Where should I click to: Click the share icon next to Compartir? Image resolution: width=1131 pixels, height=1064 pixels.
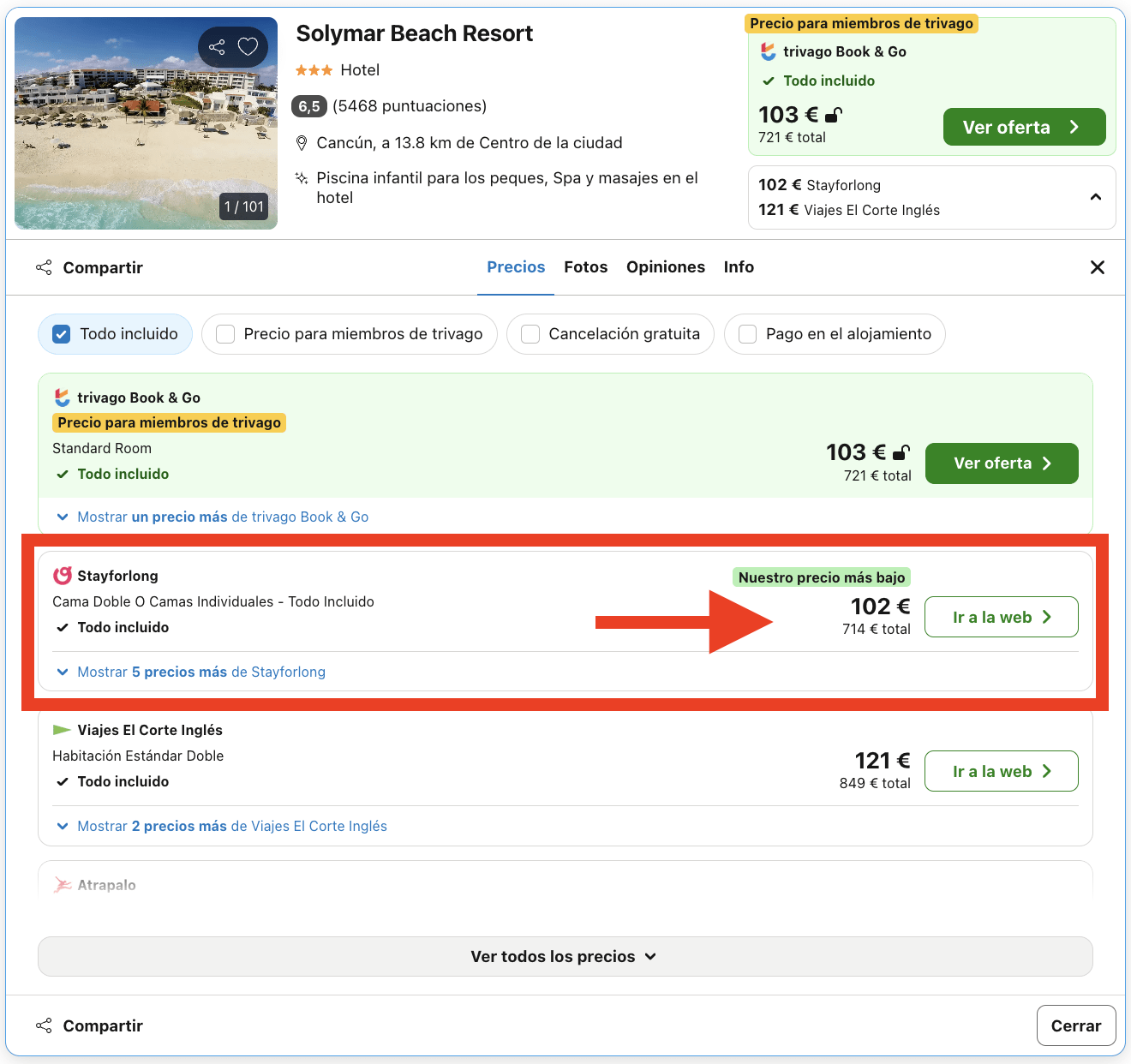(44, 267)
